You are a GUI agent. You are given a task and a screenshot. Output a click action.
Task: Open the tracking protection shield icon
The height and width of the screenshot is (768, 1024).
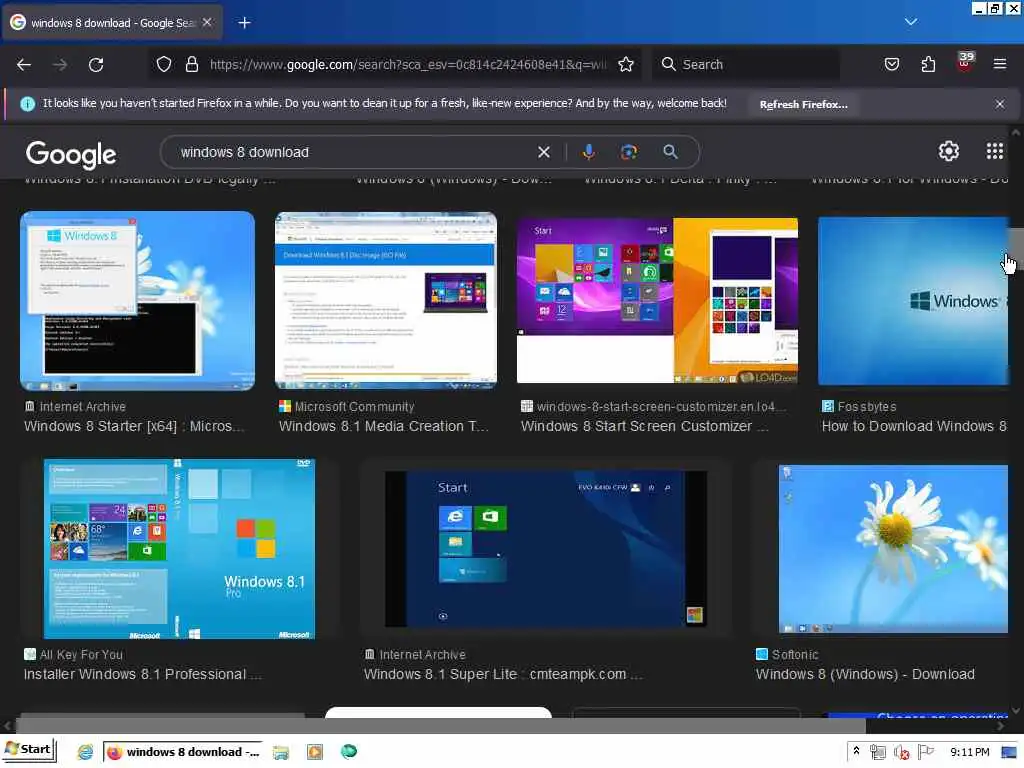click(164, 64)
